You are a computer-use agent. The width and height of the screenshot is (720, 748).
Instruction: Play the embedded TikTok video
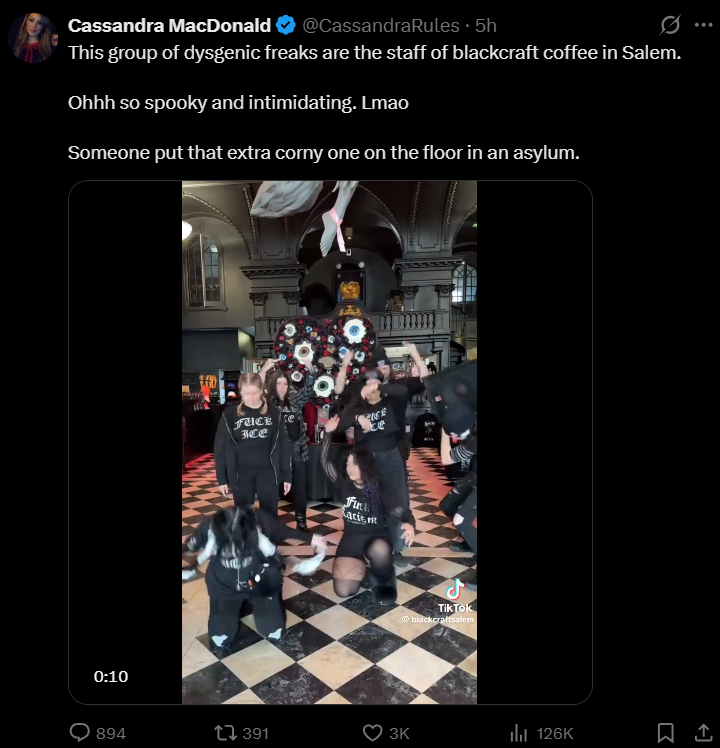pos(330,442)
